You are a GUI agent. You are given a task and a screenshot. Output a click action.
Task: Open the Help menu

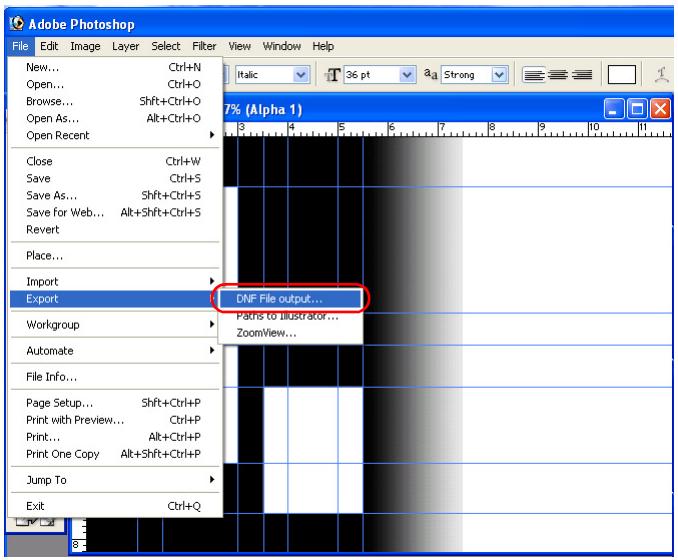pyautogui.click(x=323, y=46)
